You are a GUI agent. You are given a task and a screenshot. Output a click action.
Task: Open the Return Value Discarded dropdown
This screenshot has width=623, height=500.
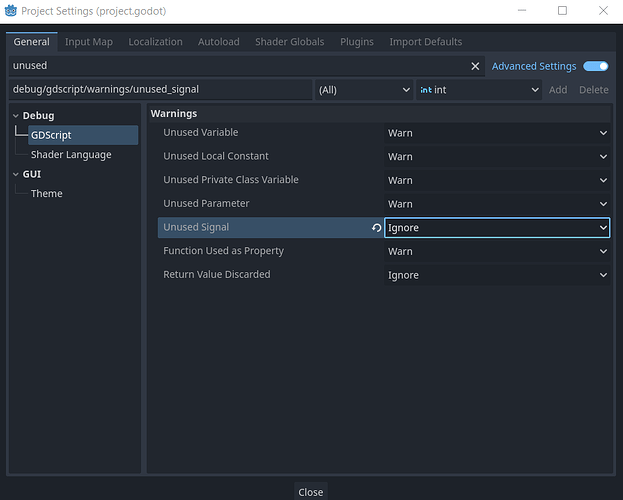point(497,275)
